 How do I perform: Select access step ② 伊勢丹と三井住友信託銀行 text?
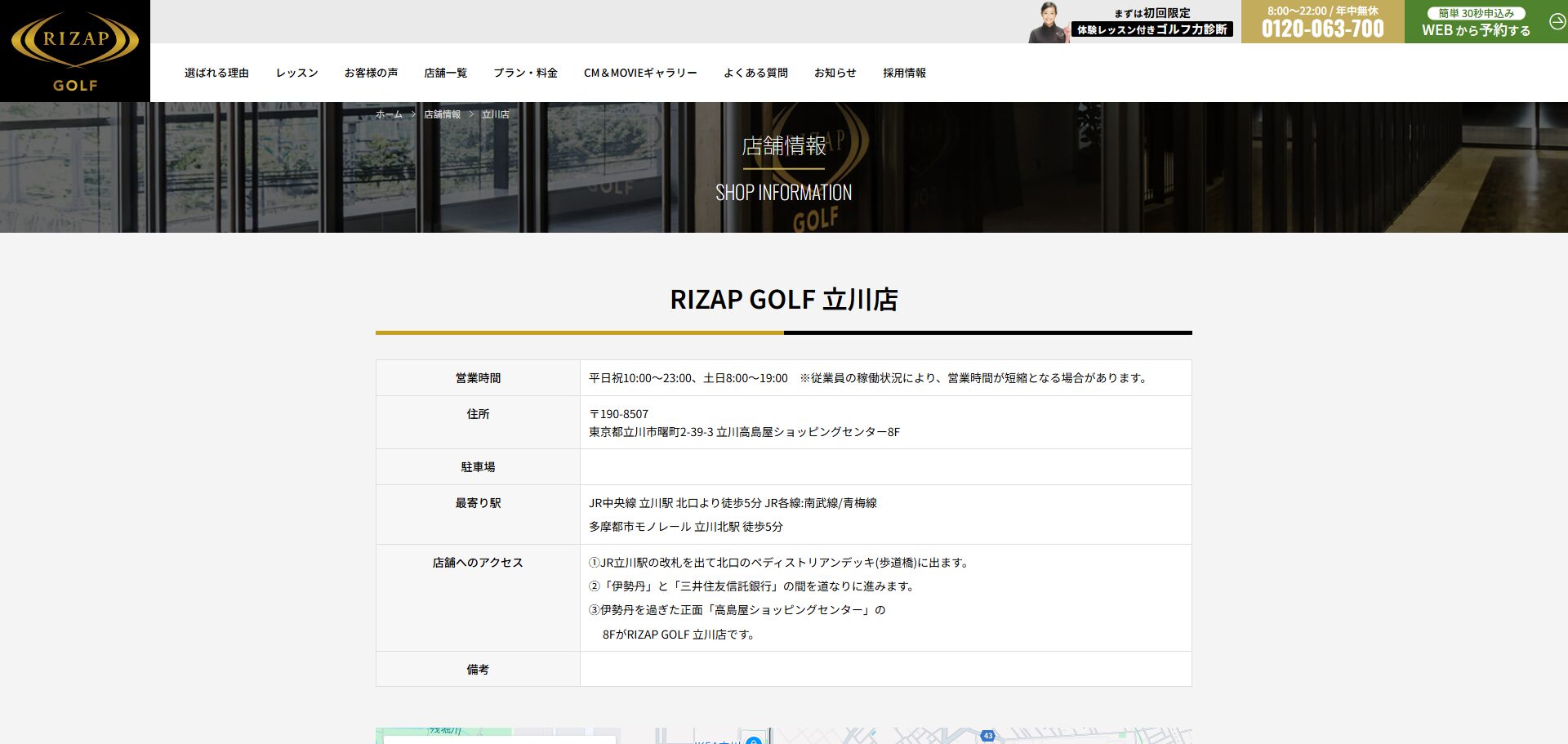(753, 586)
